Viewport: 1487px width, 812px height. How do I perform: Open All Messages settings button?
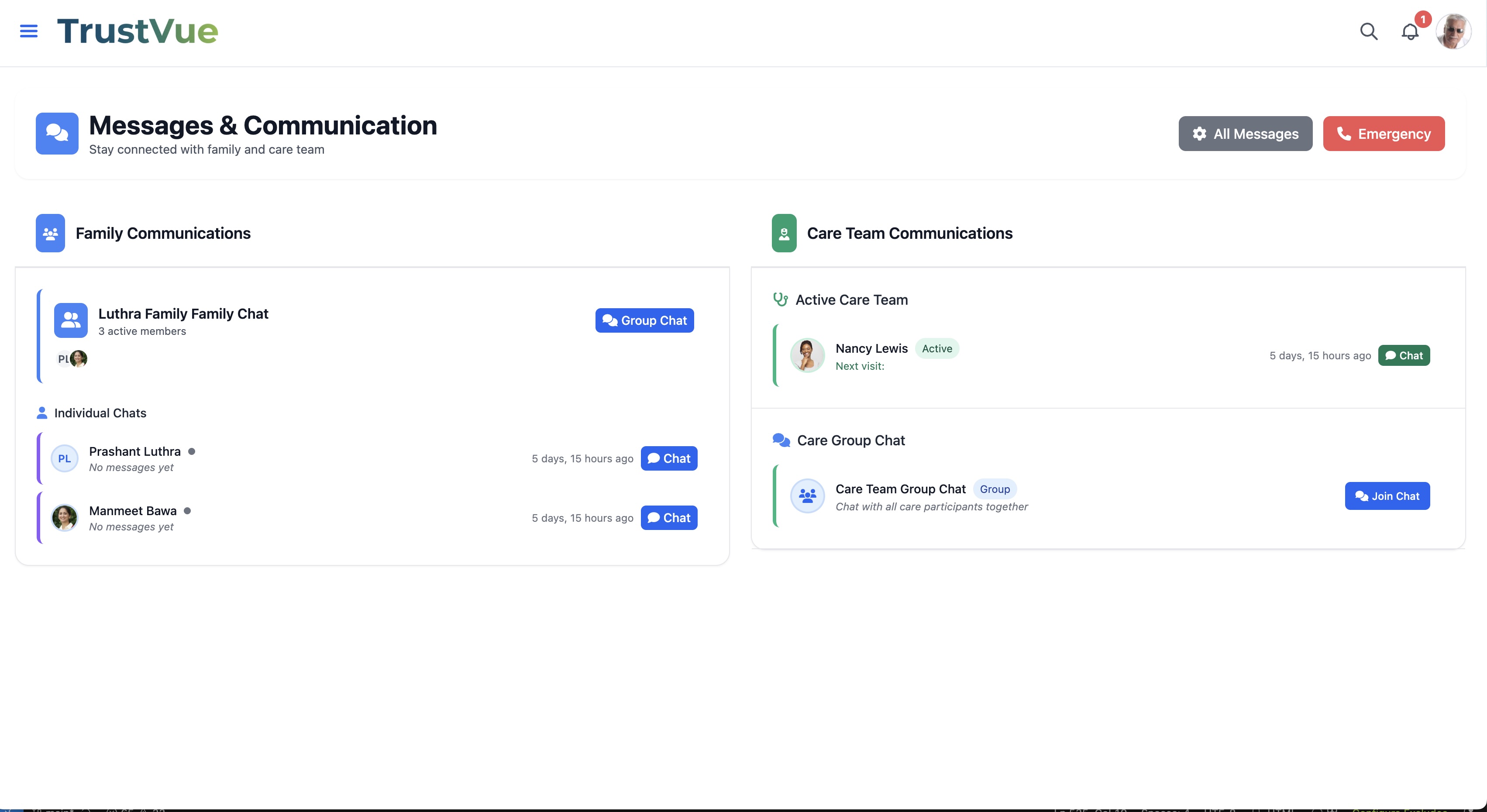click(1245, 134)
